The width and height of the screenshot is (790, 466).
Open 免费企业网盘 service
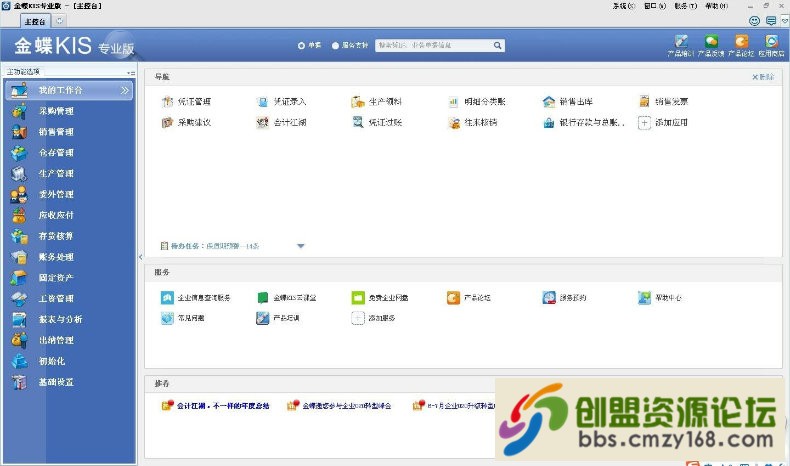380,298
